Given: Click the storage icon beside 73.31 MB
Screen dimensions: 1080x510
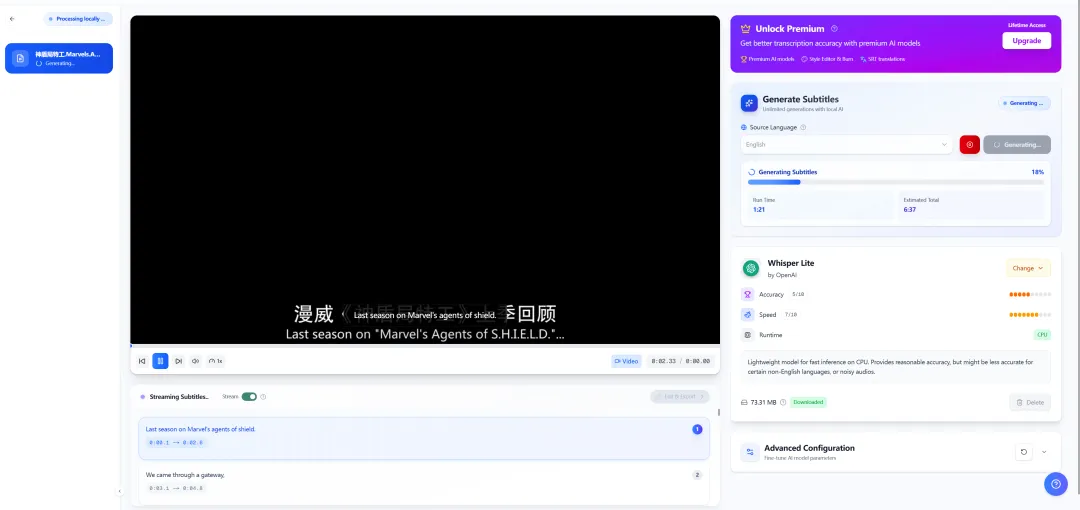Looking at the screenshot, I should [x=744, y=402].
